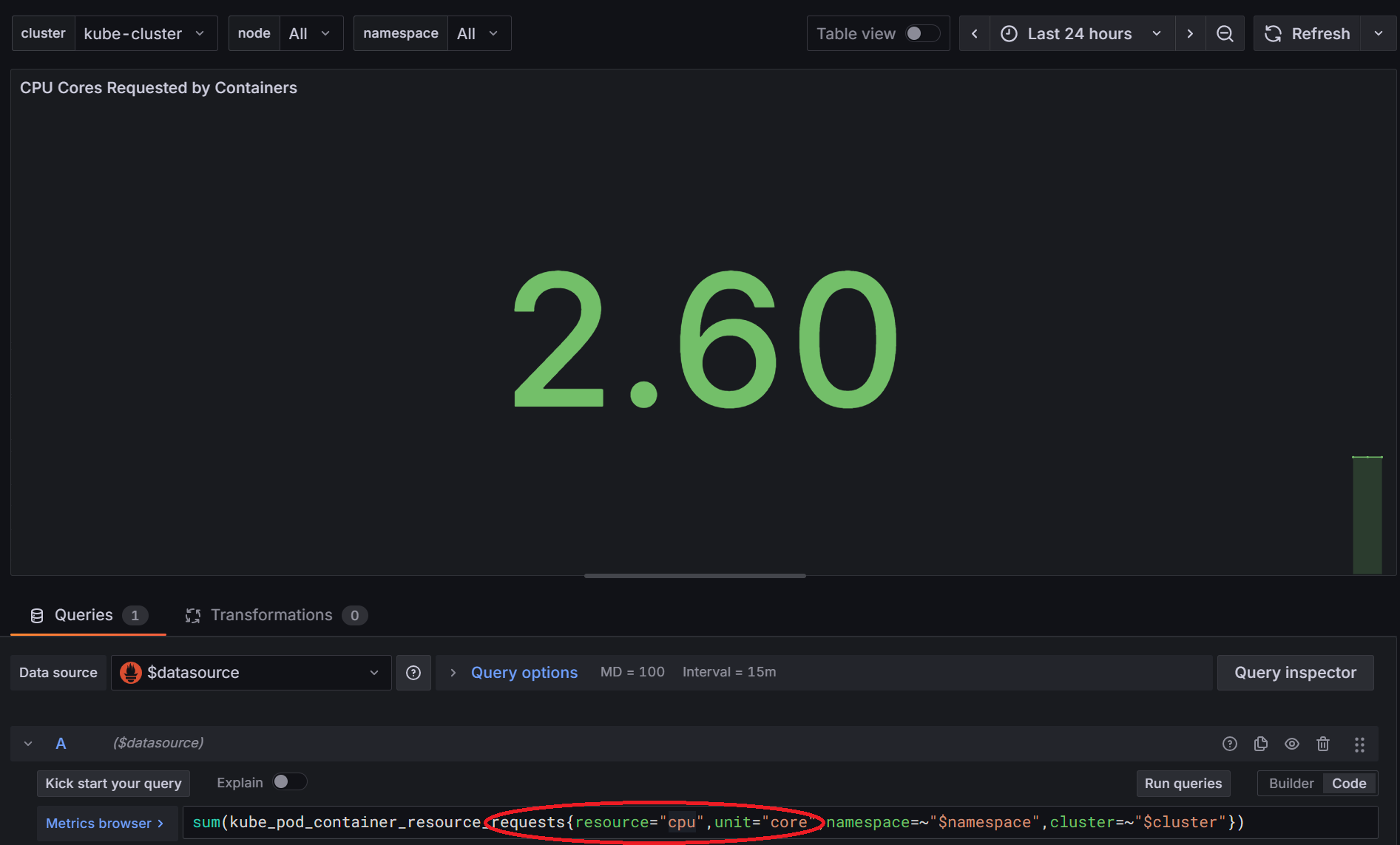Turn on the Explain switch
Image resolution: width=1400 pixels, height=845 pixels.
coord(289,782)
